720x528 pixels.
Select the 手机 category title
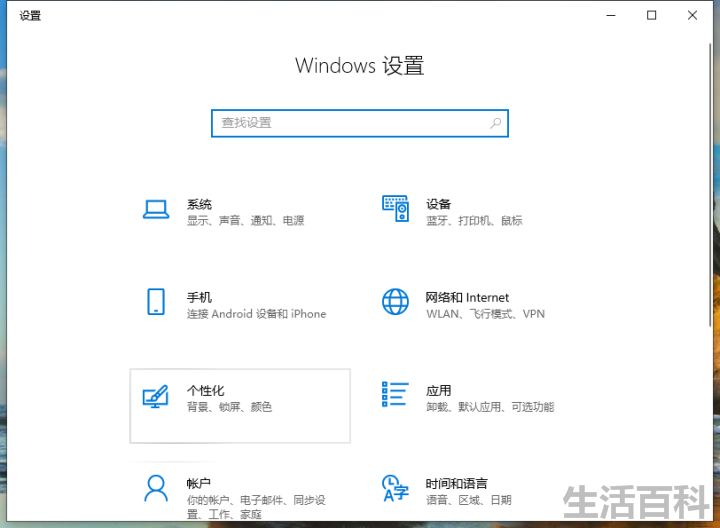(199, 298)
